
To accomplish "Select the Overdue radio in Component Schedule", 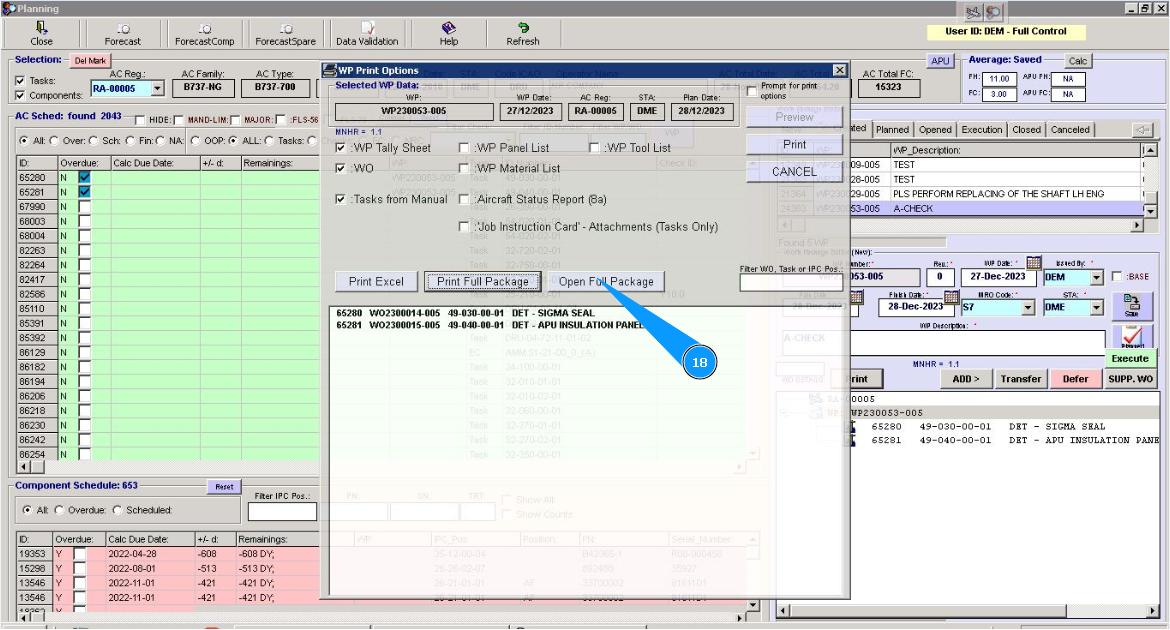I will 59,510.
